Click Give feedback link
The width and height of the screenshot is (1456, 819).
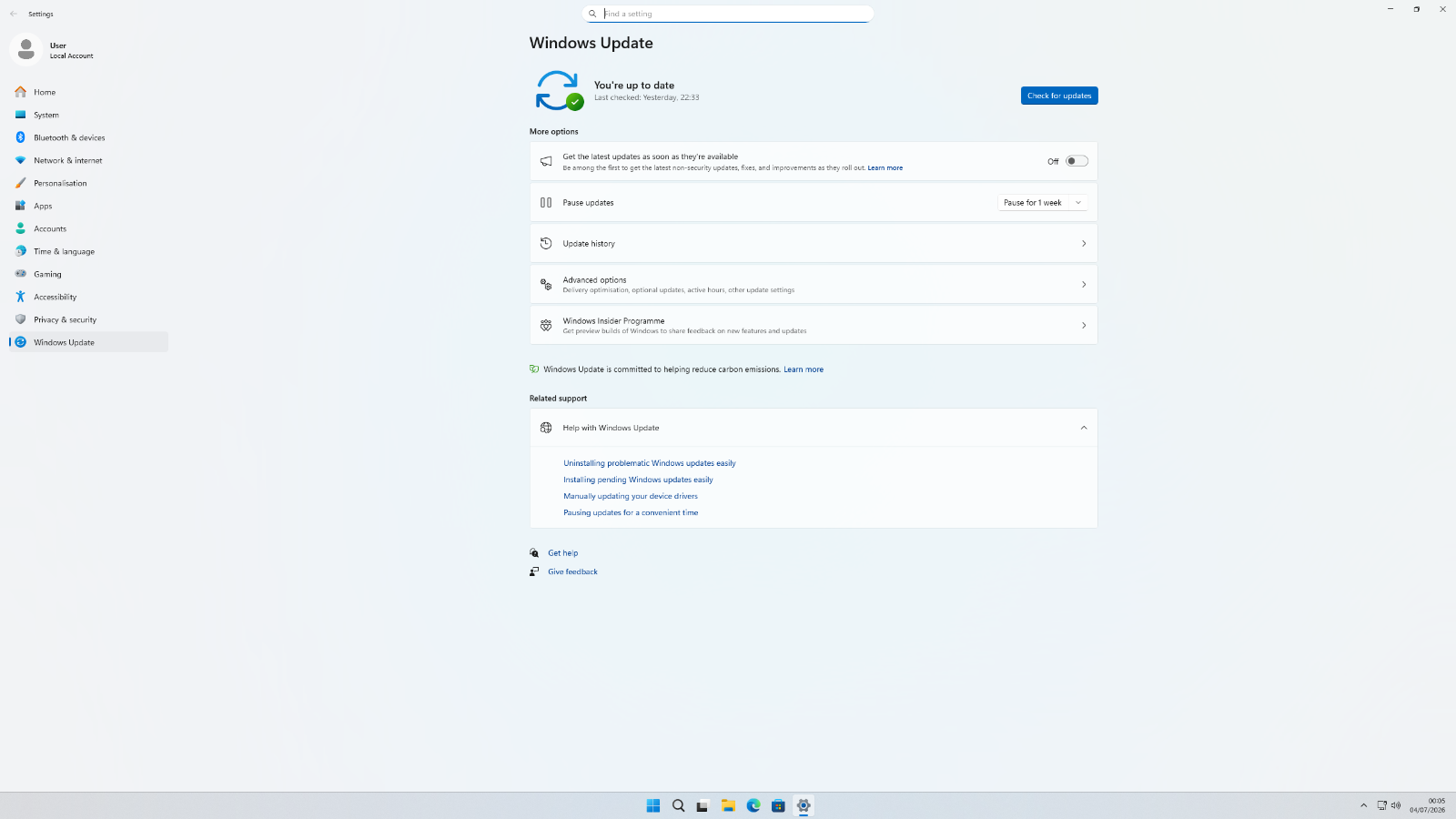[572, 571]
